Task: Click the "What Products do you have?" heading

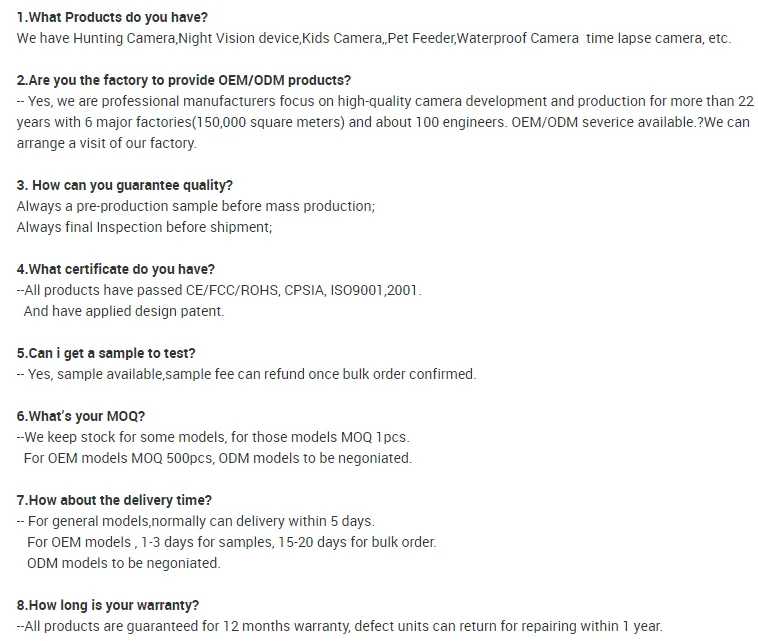Action: [x=113, y=18]
